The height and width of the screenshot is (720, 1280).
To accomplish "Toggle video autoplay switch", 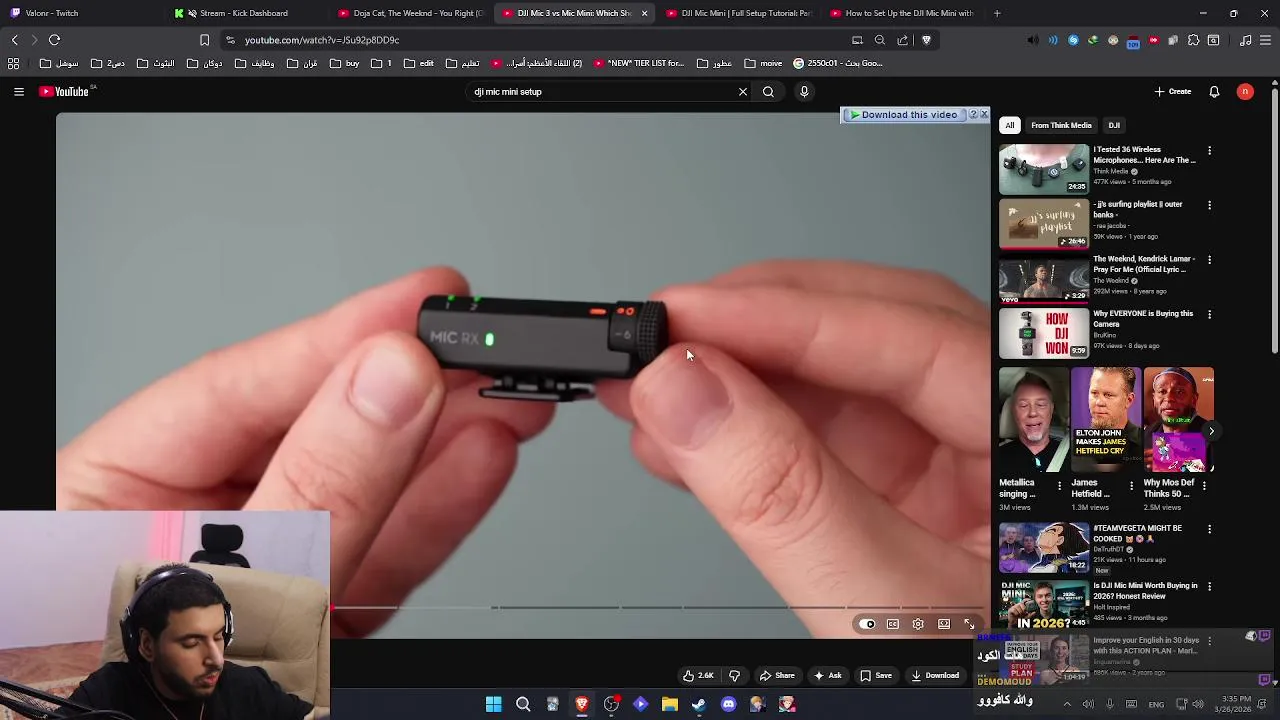I will pyautogui.click(x=867, y=624).
